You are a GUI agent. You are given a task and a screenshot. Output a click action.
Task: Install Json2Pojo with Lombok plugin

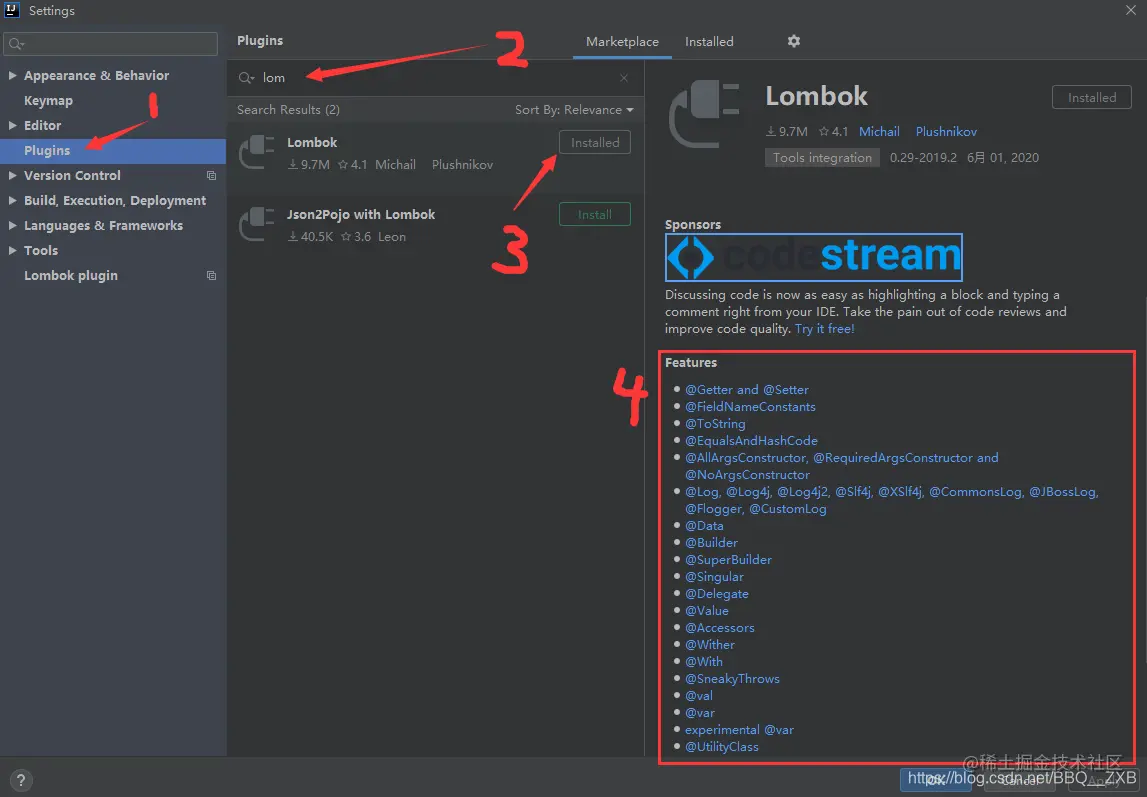[595, 214]
